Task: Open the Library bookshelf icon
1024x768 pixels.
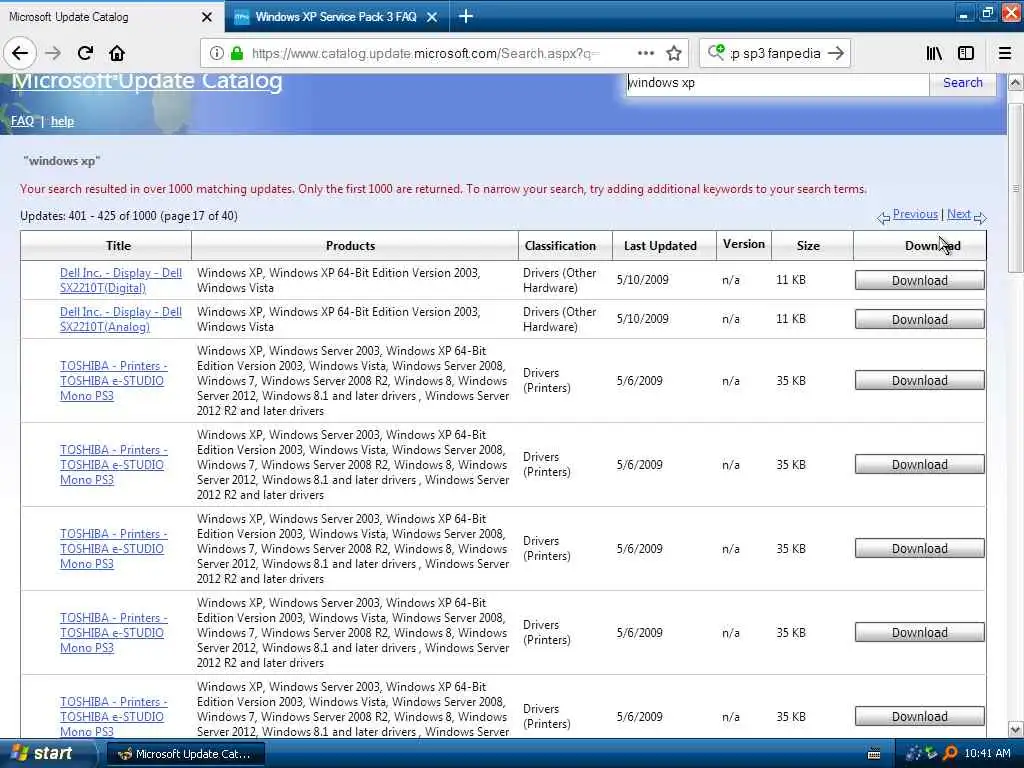Action: pyautogui.click(x=934, y=53)
